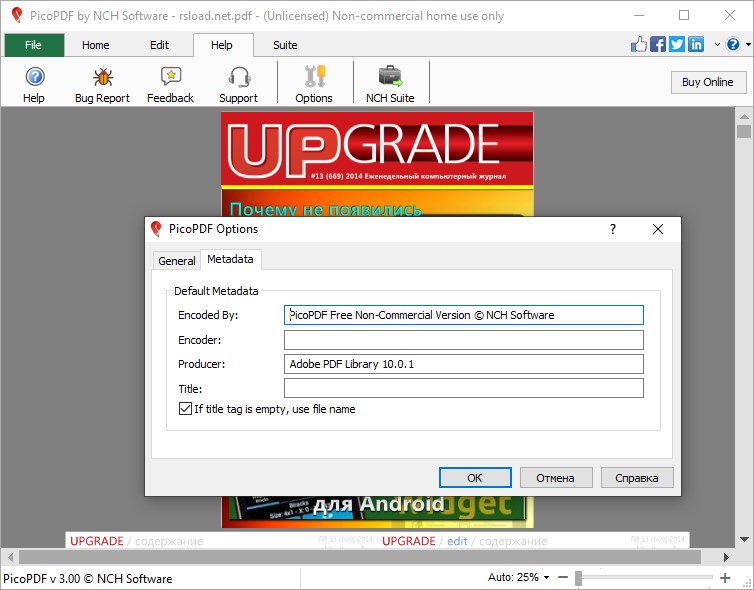Click the horizontal scrollbar left arrow
Viewport: 754px width, 590px height.
coord(10,557)
